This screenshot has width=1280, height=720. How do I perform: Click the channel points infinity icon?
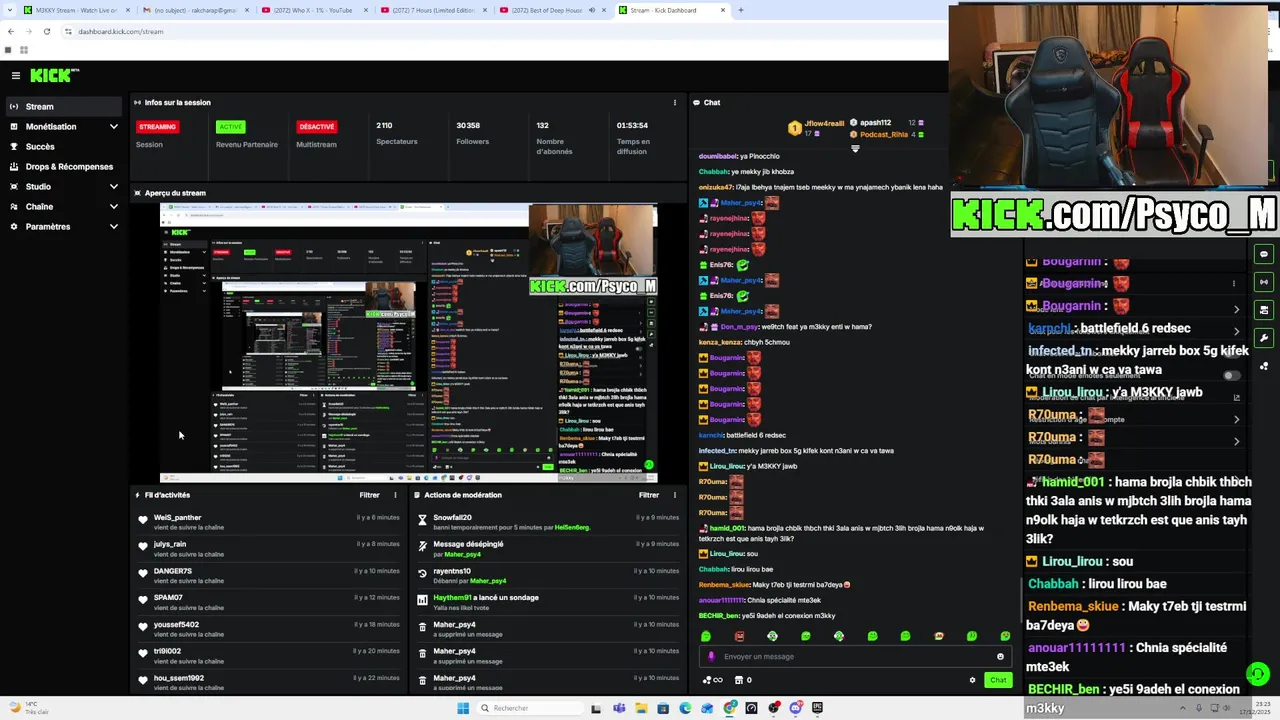pos(713,680)
